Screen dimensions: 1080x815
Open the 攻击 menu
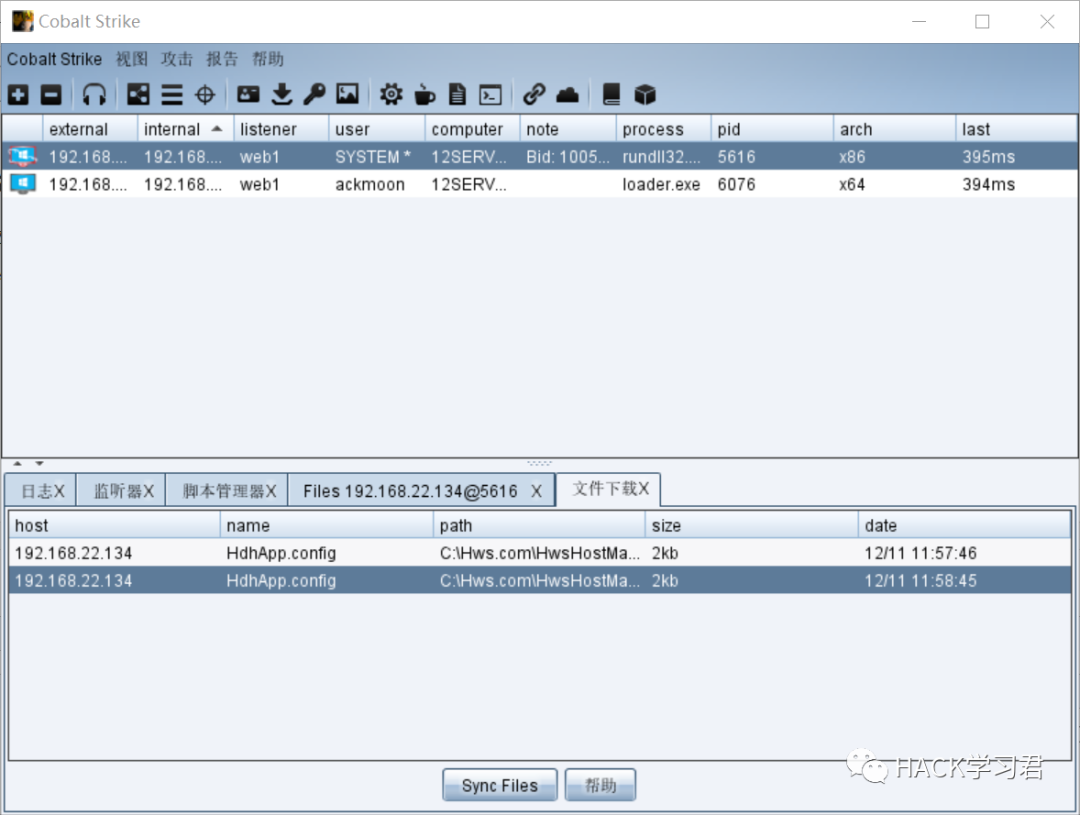pos(177,59)
